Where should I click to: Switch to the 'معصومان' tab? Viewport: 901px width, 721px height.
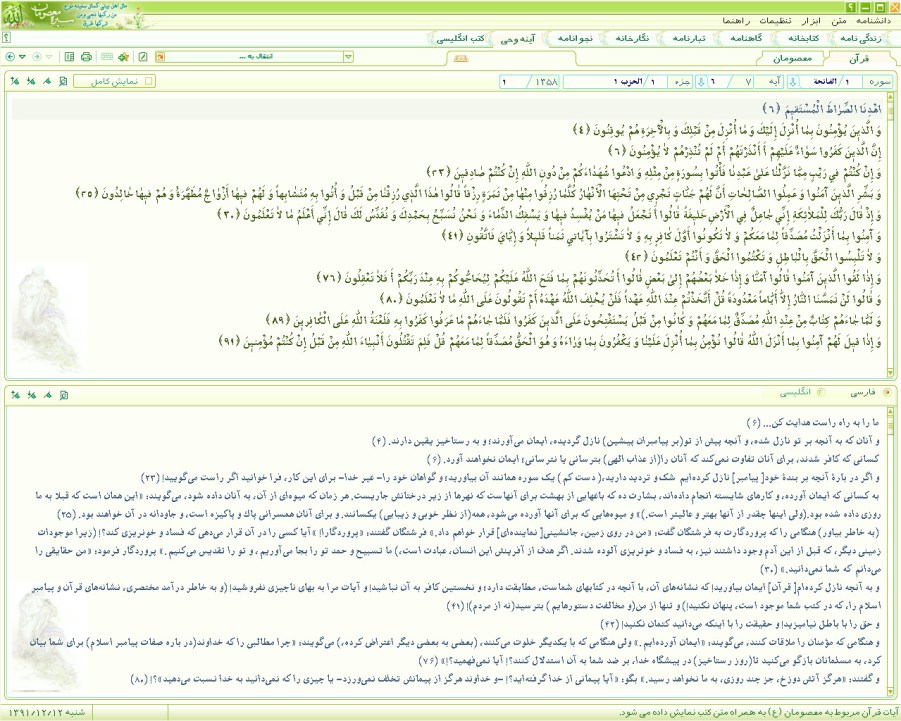coord(792,59)
